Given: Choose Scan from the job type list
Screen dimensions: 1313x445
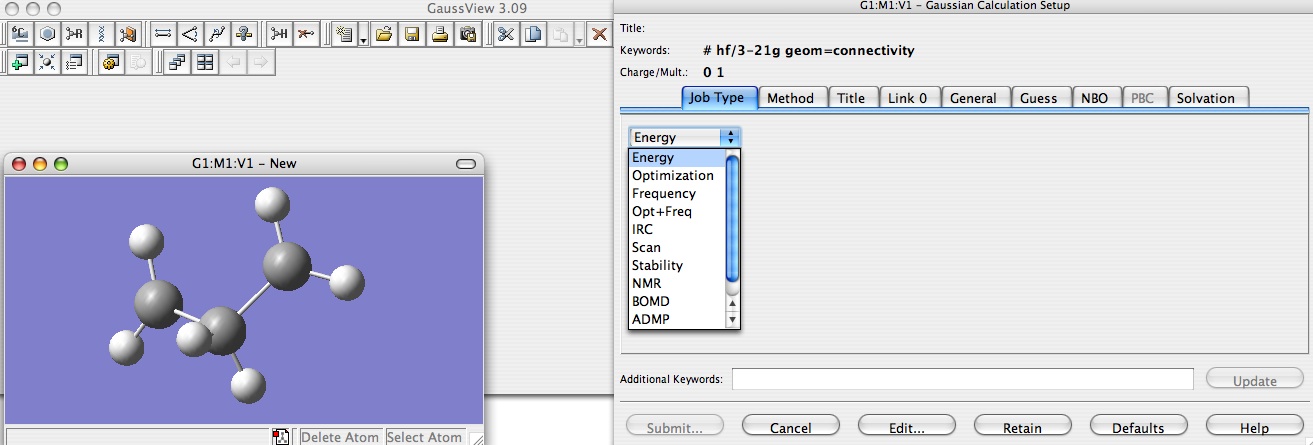Looking at the screenshot, I should pos(677,247).
